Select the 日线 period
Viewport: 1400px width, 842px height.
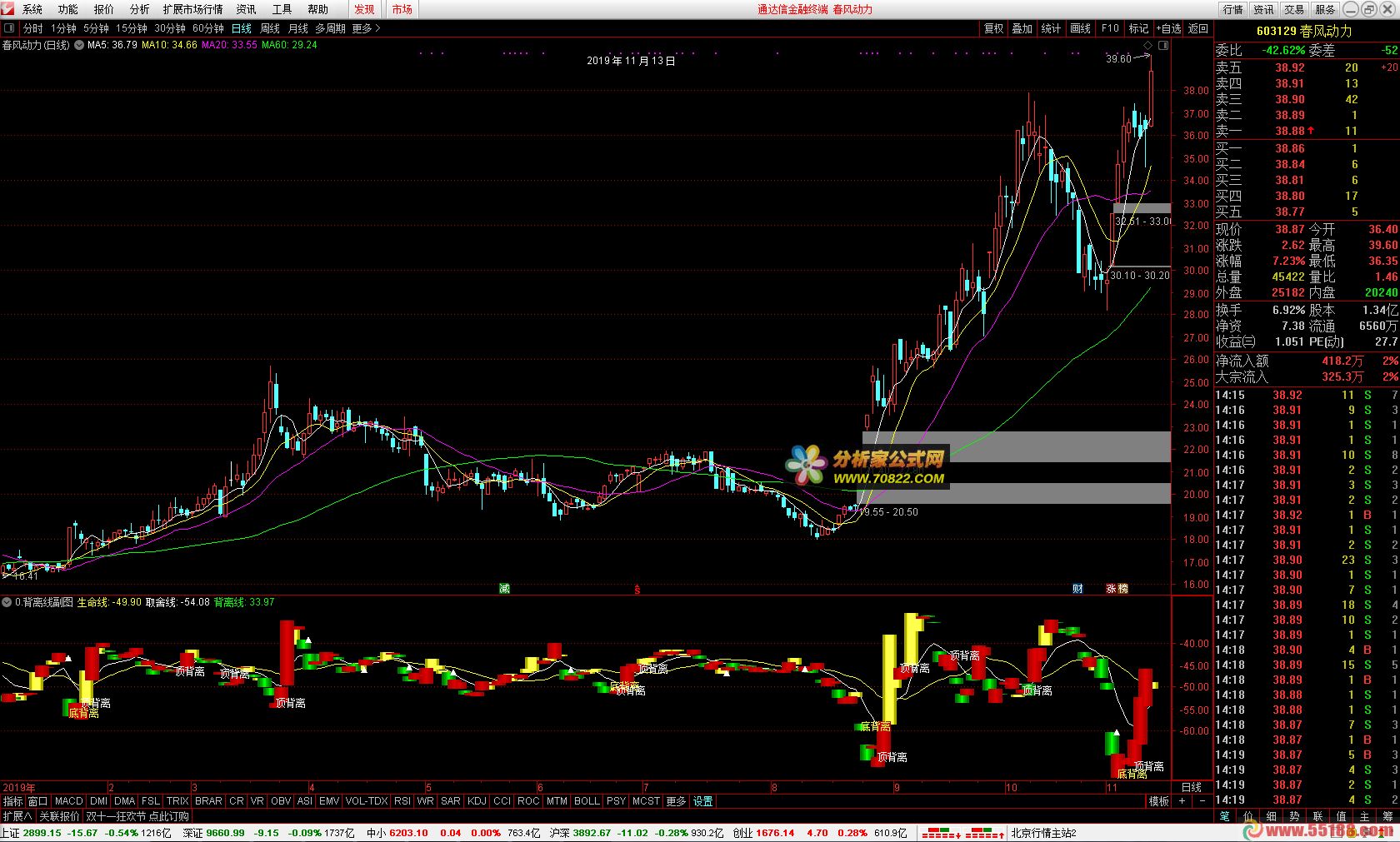coord(241,28)
